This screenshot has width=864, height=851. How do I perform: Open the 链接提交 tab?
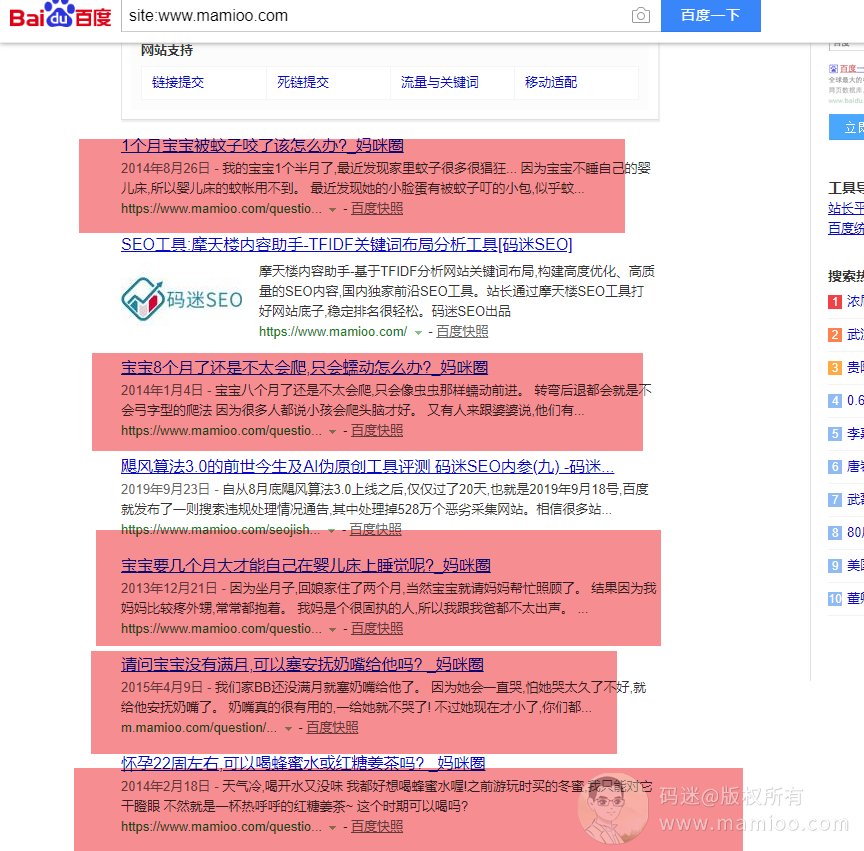pyautogui.click(x=178, y=82)
